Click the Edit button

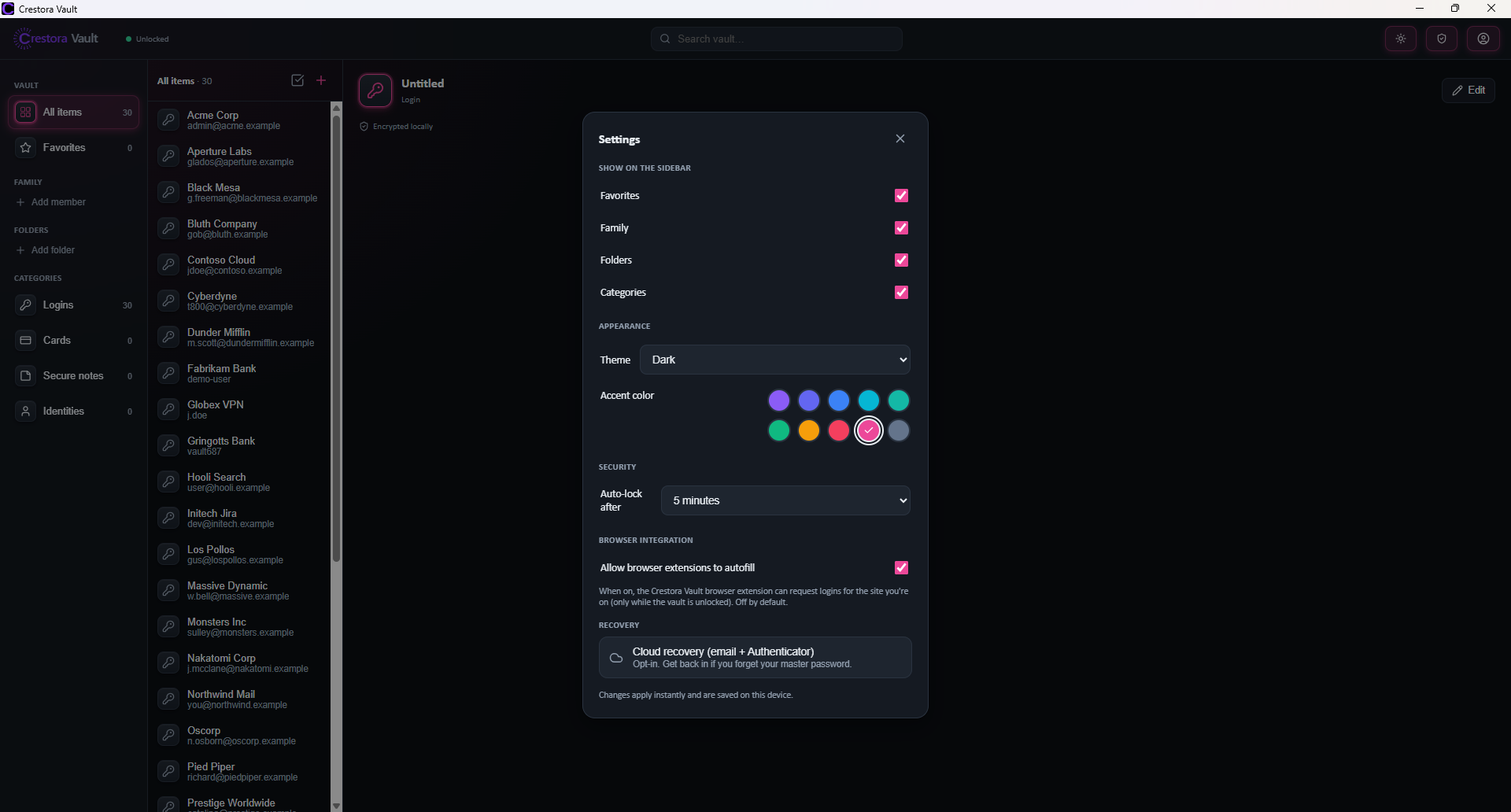[1469, 90]
